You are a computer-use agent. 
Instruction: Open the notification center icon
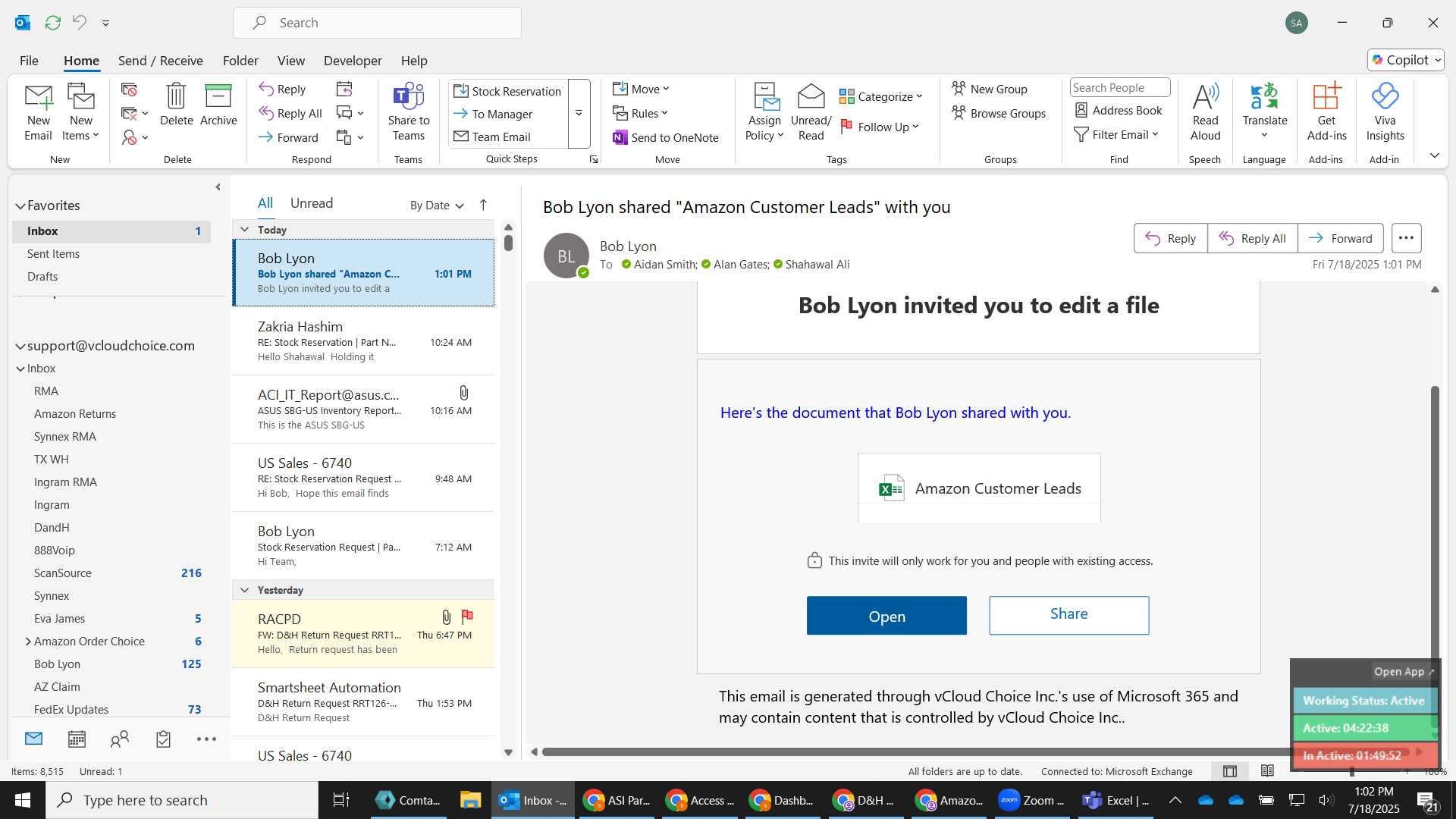tap(1427, 801)
